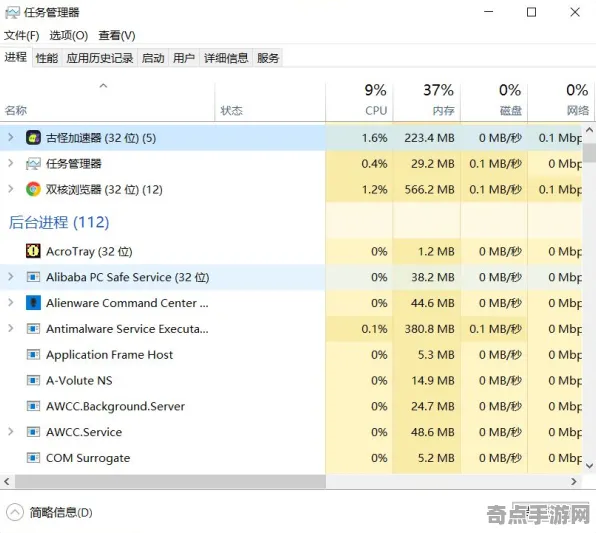Click the Alienware Command Center icon
This screenshot has width=596, height=533.
33,303
